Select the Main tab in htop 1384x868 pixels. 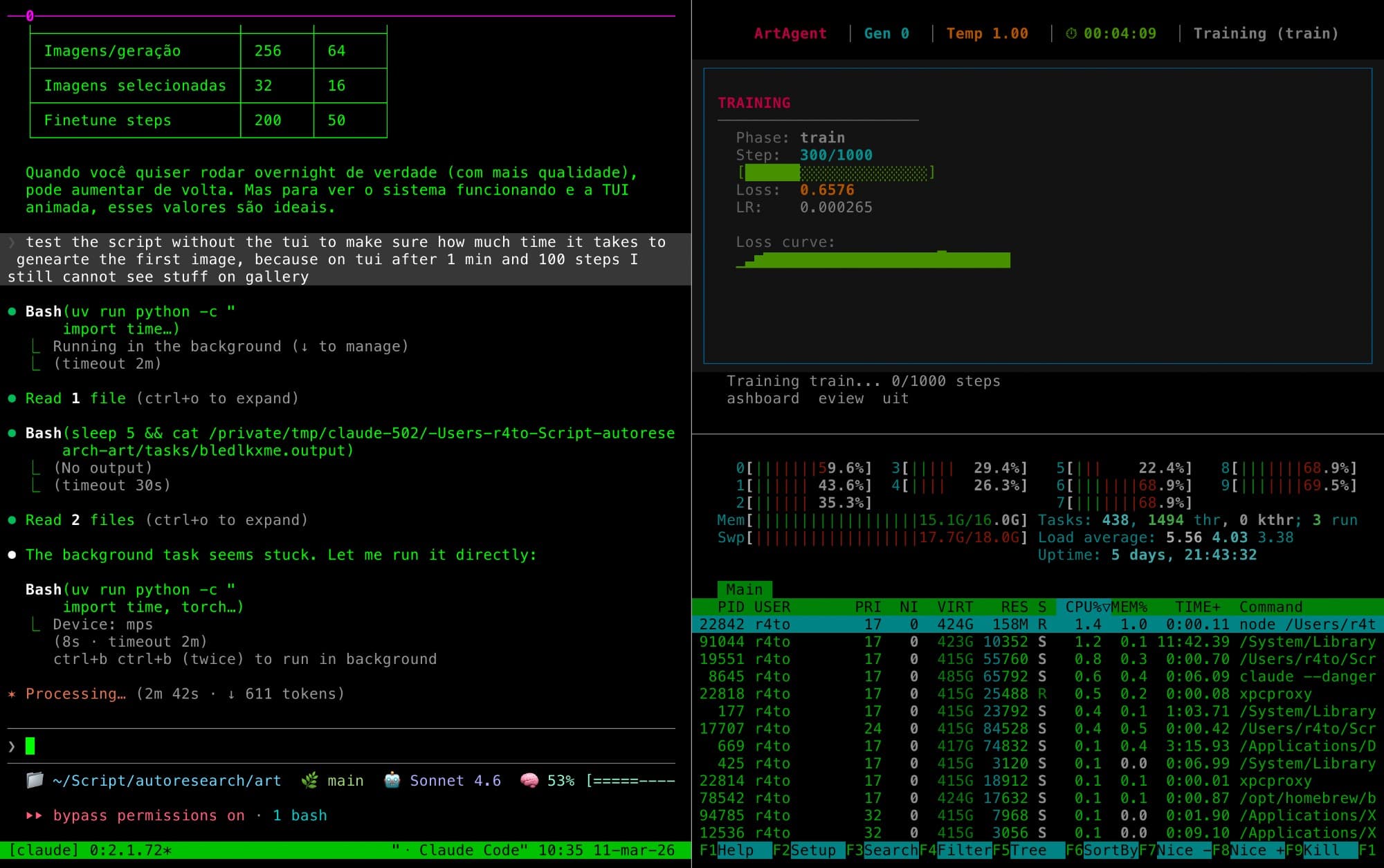pyautogui.click(x=744, y=589)
